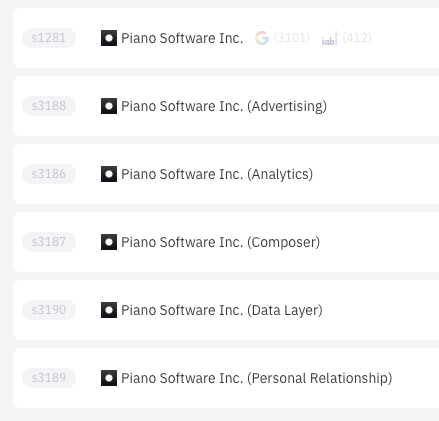Viewport: 439px width, 421px height.
Task: Open Piano Software Inc. (Analytics) service
Action: click(x=217, y=174)
